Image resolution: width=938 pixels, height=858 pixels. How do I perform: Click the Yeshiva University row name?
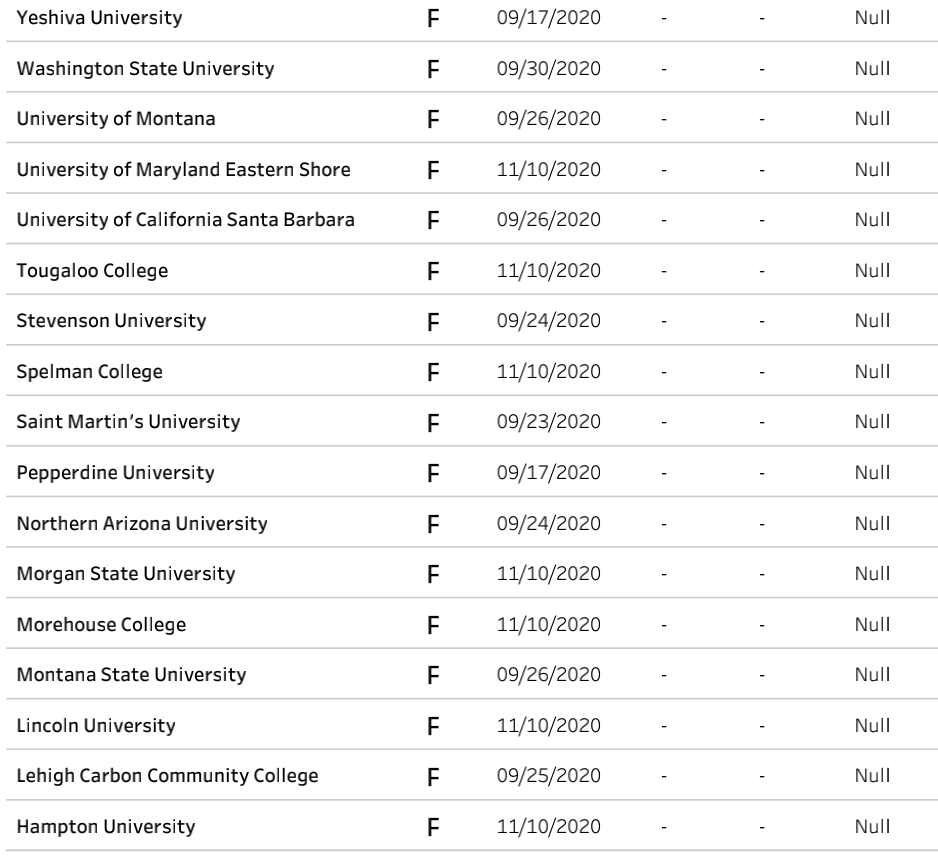coord(98,18)
